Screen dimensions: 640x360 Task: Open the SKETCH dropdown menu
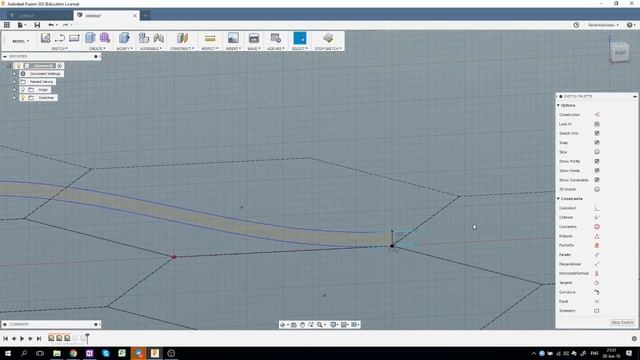click(x=60, y=49)
